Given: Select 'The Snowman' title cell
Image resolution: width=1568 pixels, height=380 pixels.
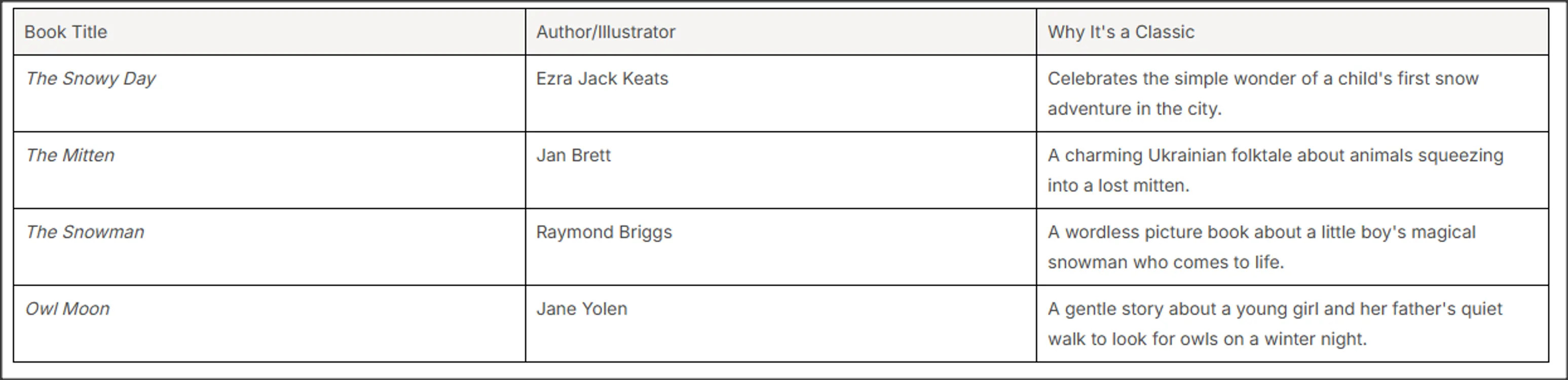Looking at the screenshot, I should pos(85,232).
